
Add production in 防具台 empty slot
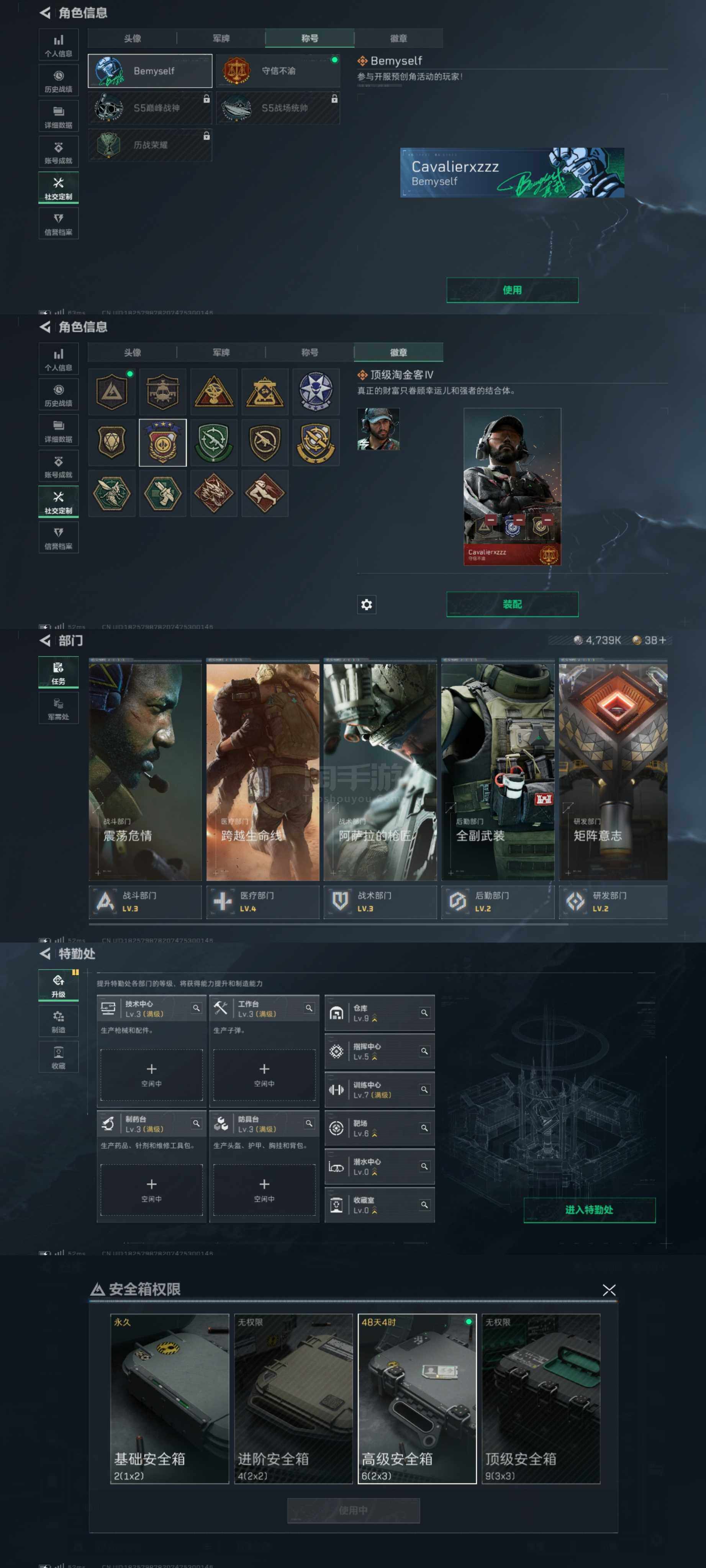(x=264, y=1189)
